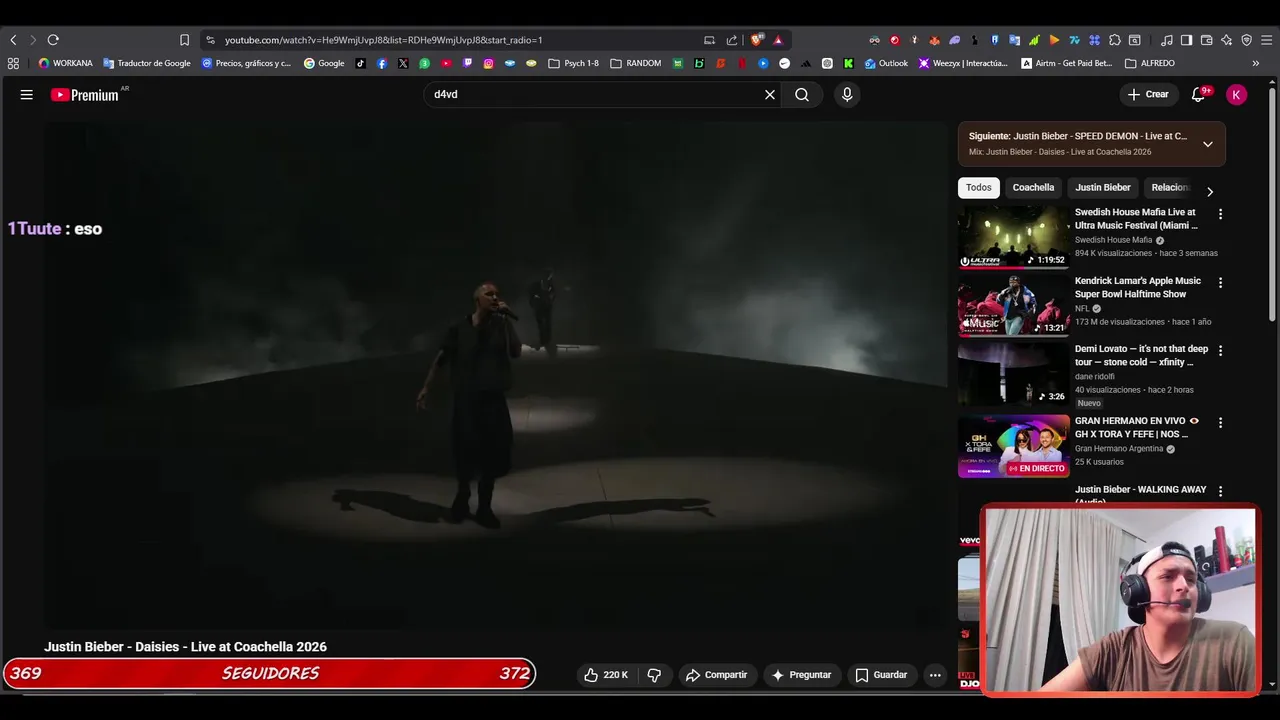
Task: Open Brave Rewards triangle icon
Action: [778, 40]
